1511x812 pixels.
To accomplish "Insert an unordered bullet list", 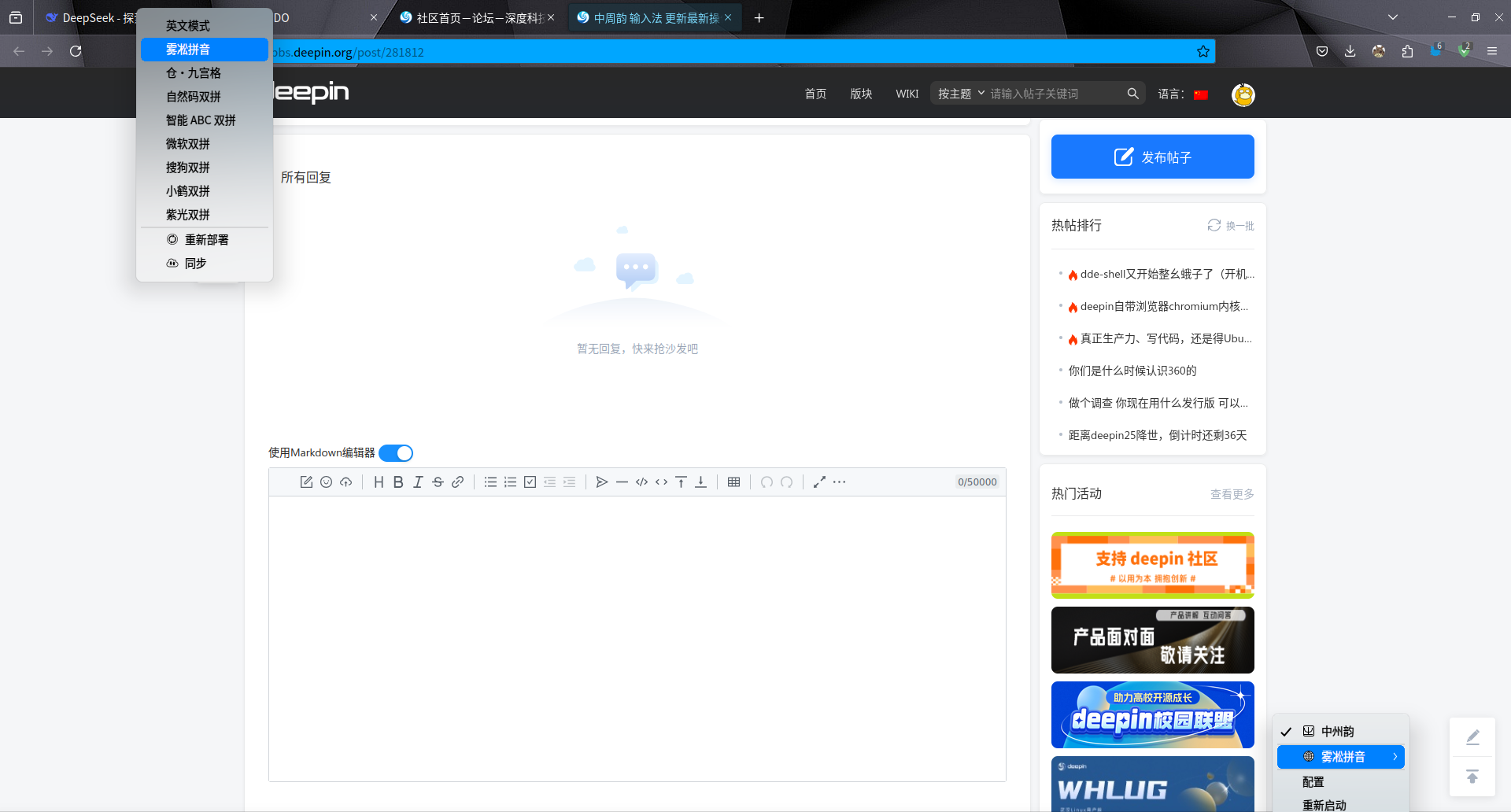I will [490, 482].
